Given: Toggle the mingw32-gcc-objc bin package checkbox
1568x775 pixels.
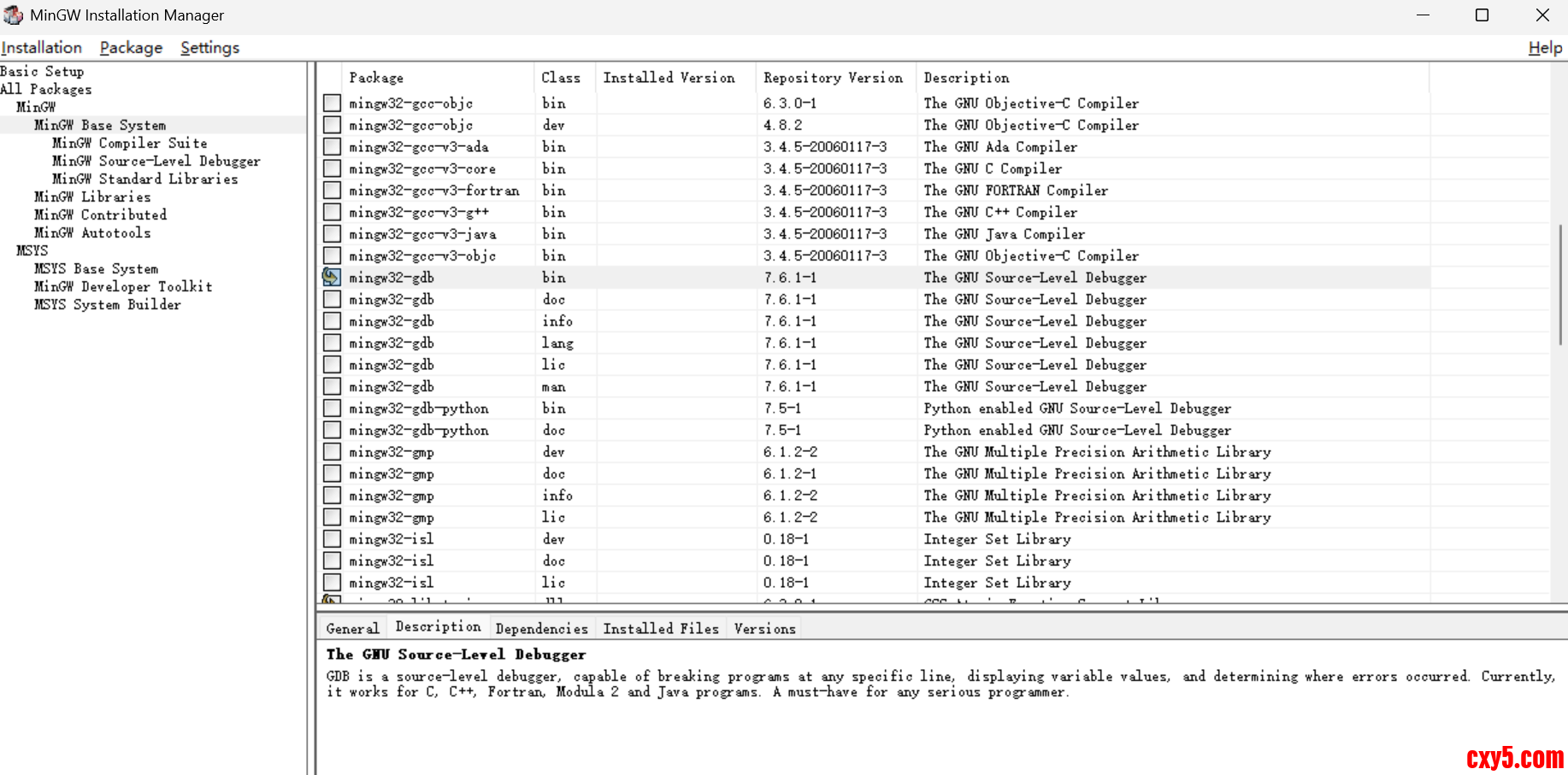Looking at the screenshot, I should [x=332, y=103].
